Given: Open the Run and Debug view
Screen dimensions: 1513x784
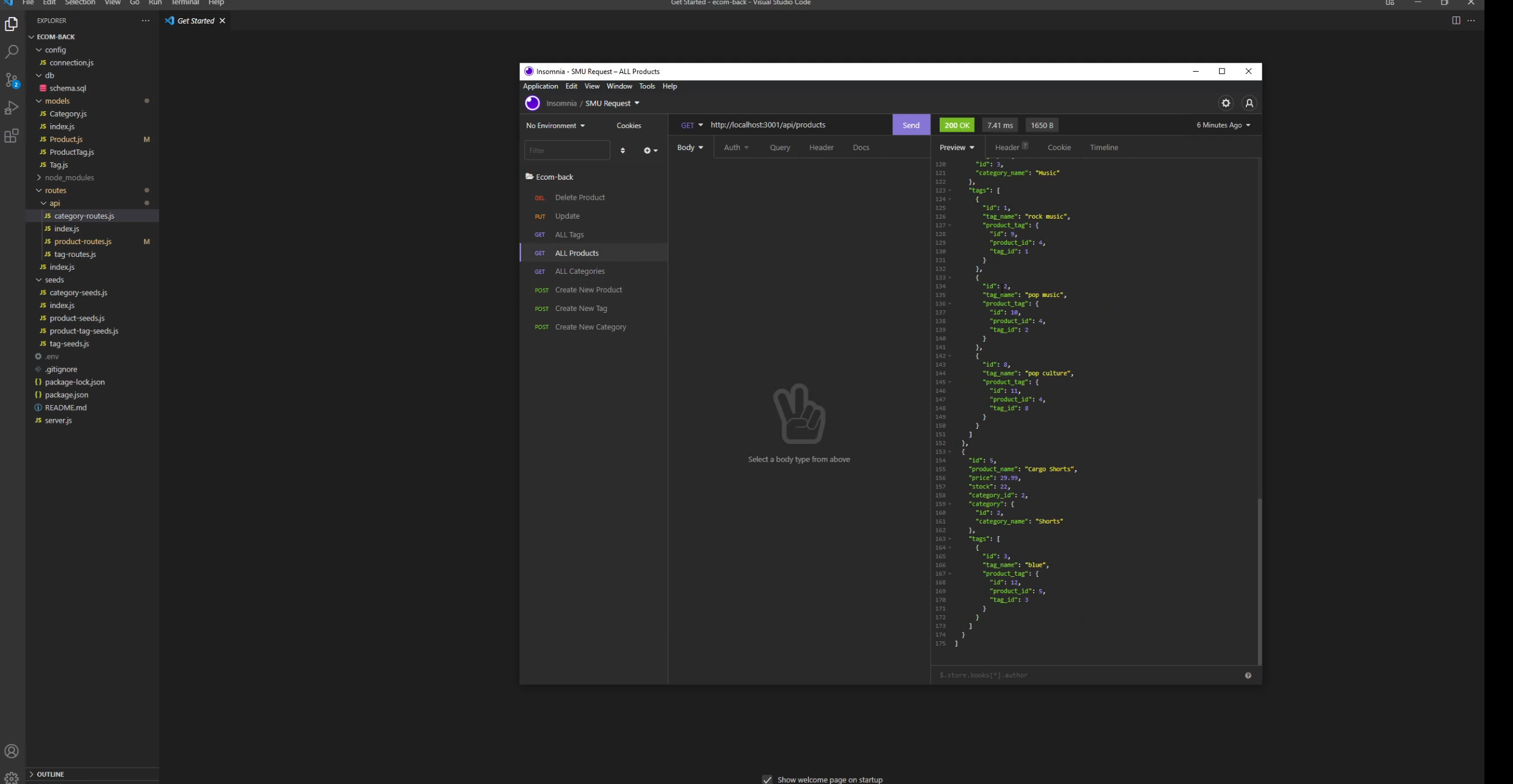Looking at the screenshot, I should (12, 107).
